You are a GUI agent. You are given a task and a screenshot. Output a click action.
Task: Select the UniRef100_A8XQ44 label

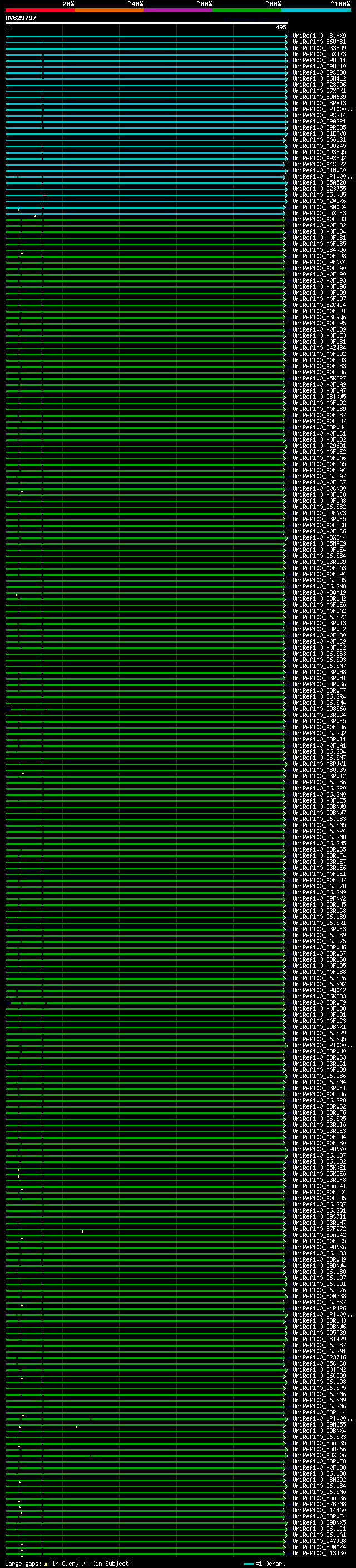pyautogui.click(x=319, y=537)
